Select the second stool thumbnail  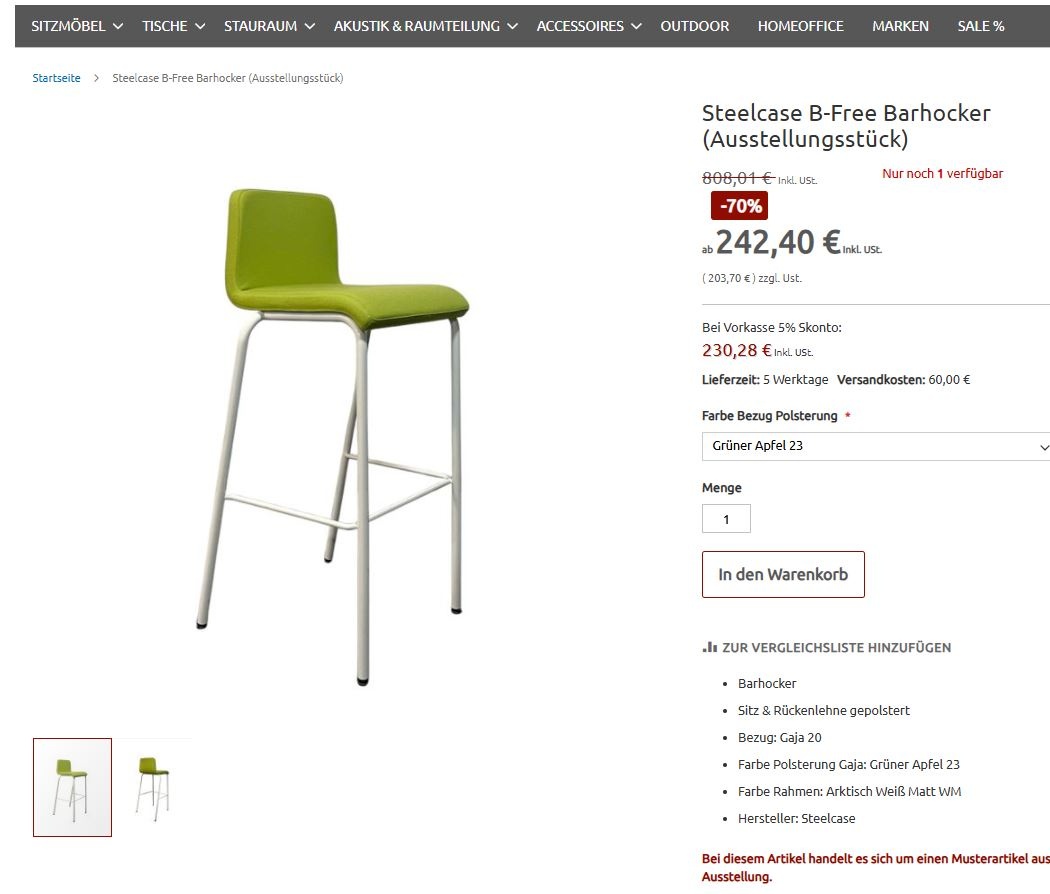tap(152, 788)
